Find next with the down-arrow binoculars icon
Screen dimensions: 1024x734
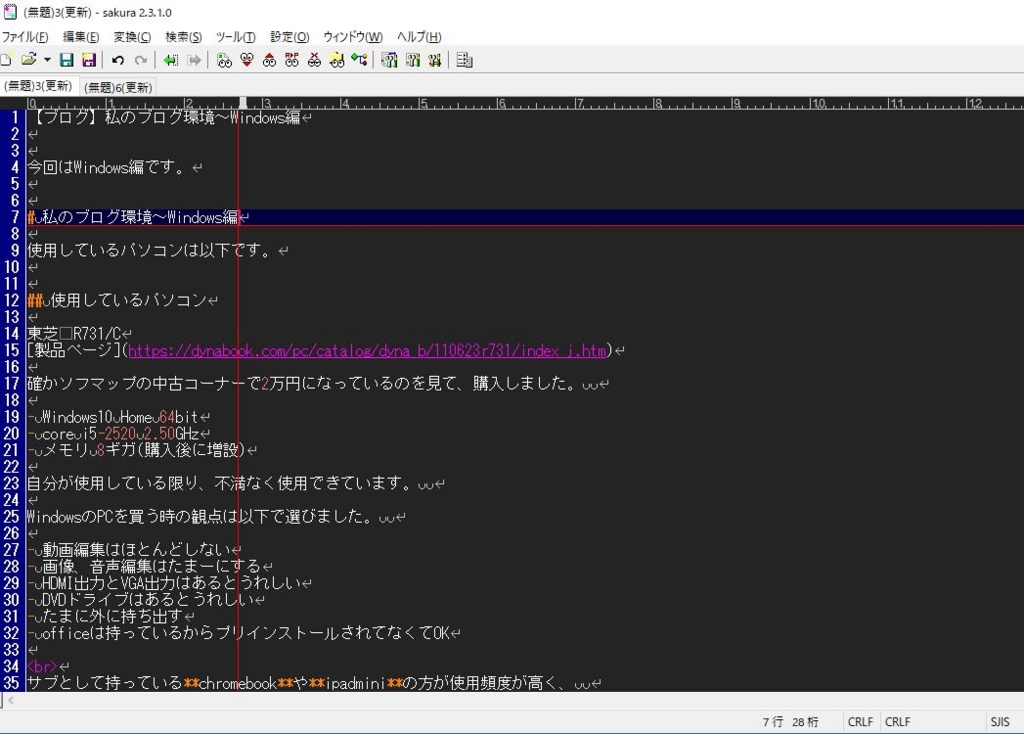click(x=247, y=60)
